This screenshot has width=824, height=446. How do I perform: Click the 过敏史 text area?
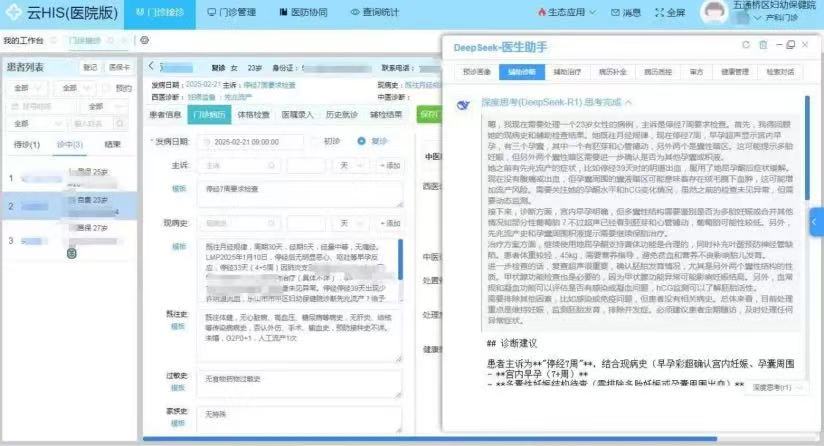coord(300,383)
